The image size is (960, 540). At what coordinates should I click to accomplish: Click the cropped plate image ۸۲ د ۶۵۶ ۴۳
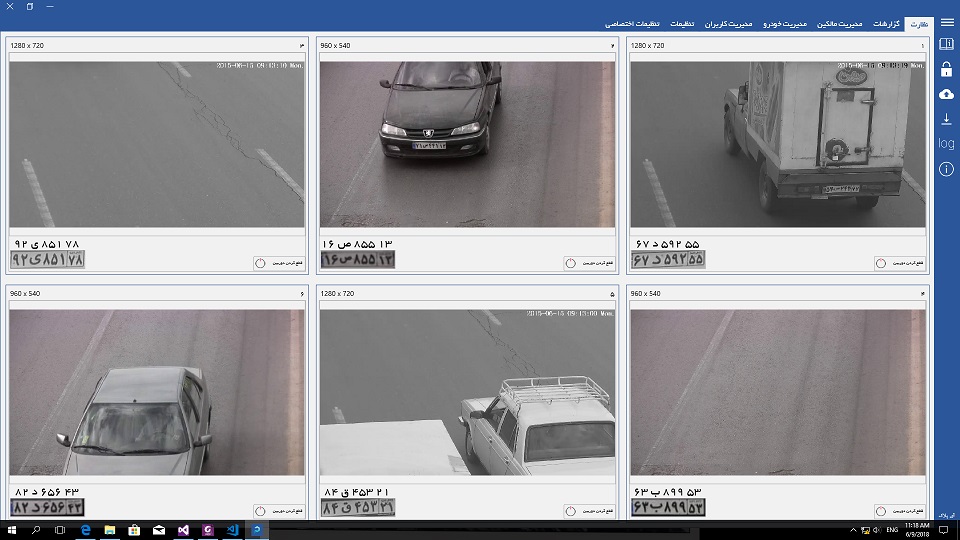point(47,508)
